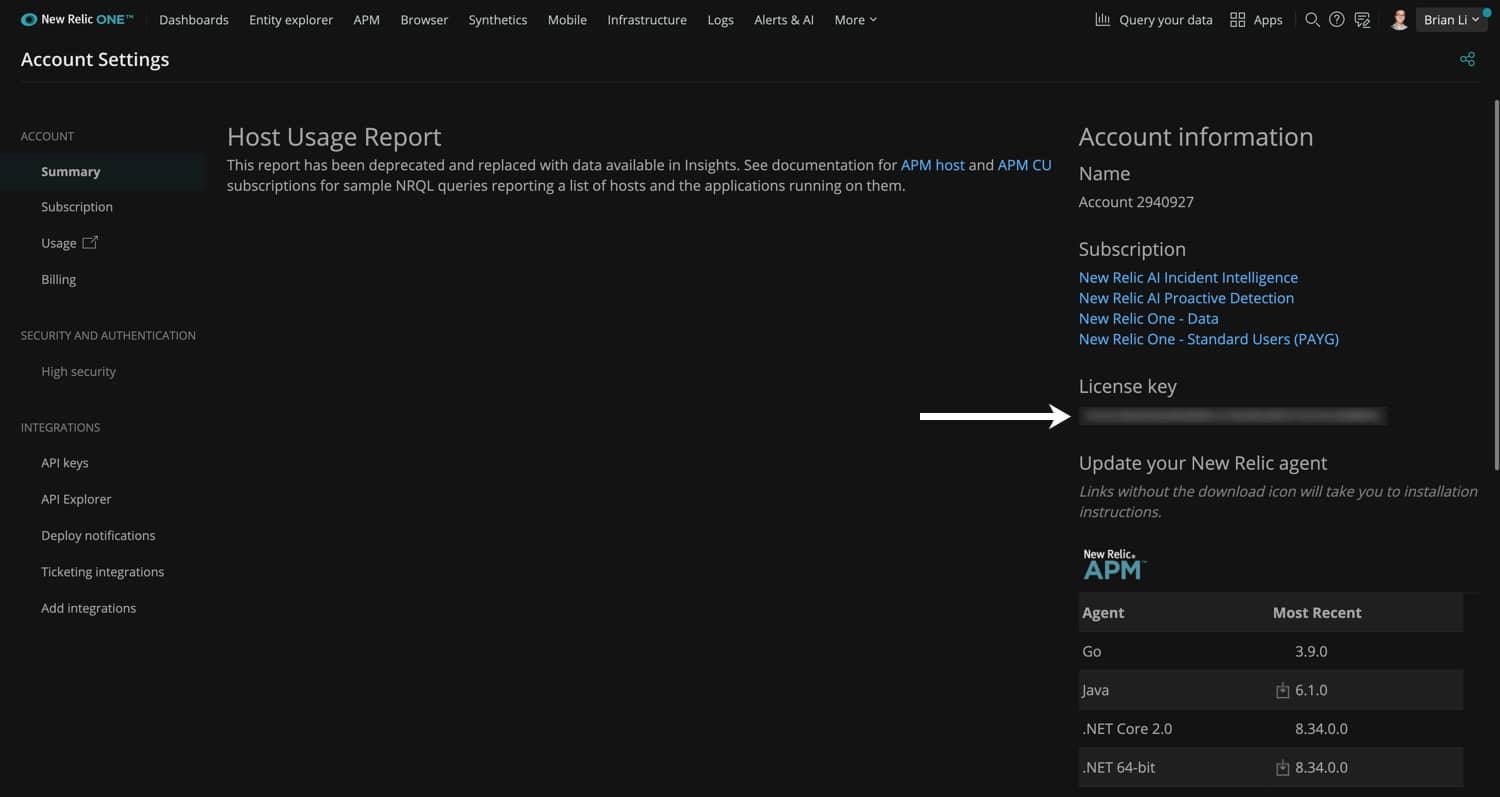The width and height of the screenshot is (1500, 797).
Task: Click the Account Settings page title
Action: pyautogui.click(x=95, y=59)
